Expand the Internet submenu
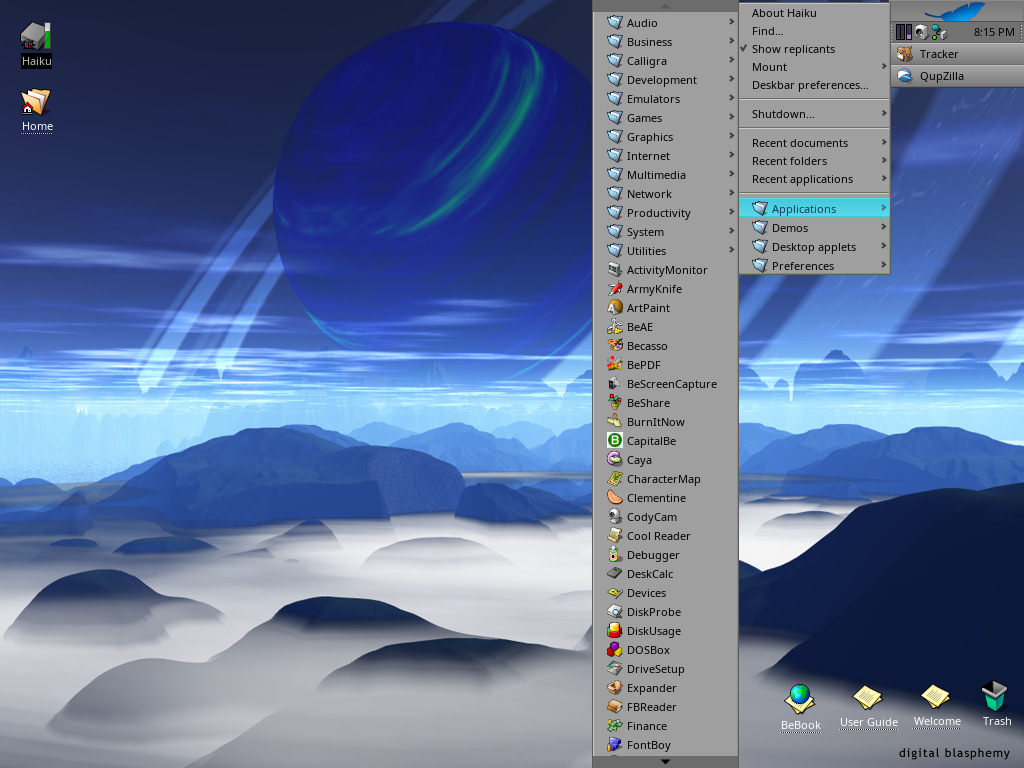 coord(665,155)
